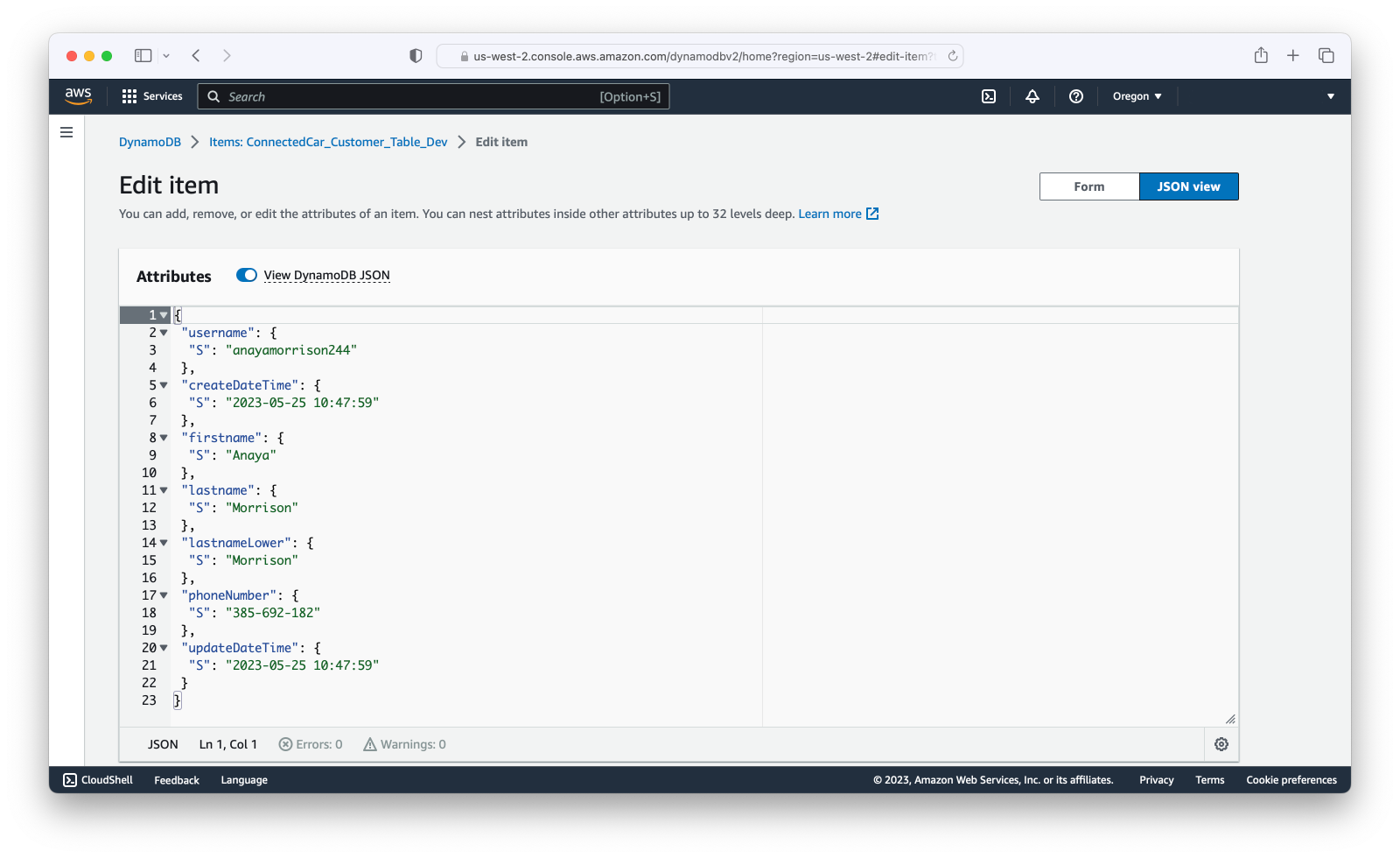Click the createDateTime "2023-05-25 10:47:59" value
The width and height of the screenshot is (1400, 858).
[x=303, y=403]
